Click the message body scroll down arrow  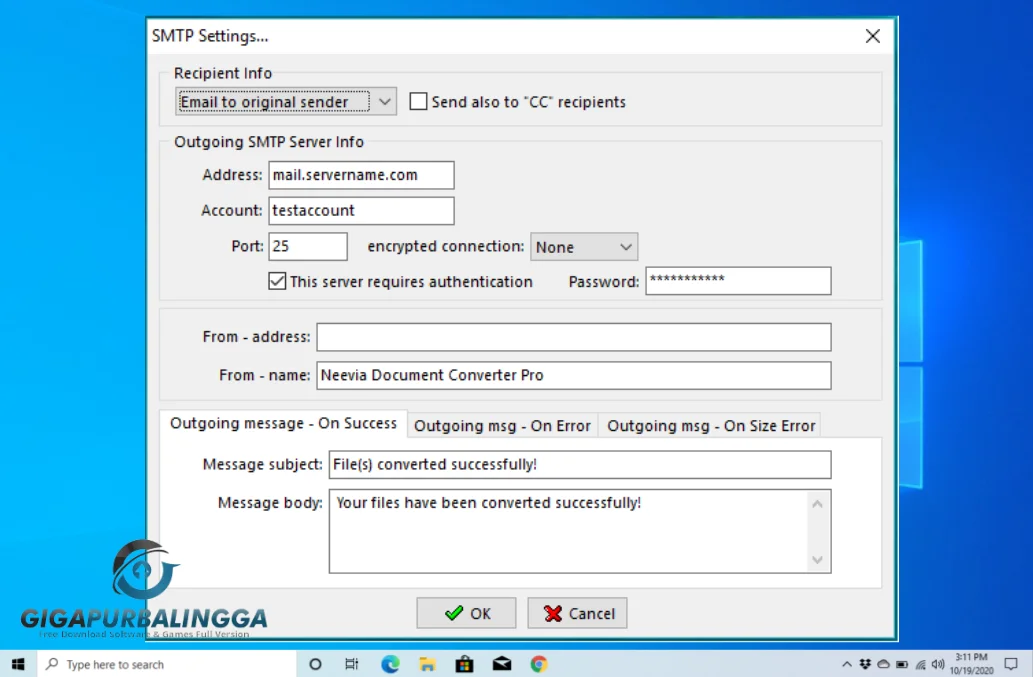click(x=818, y=560)
